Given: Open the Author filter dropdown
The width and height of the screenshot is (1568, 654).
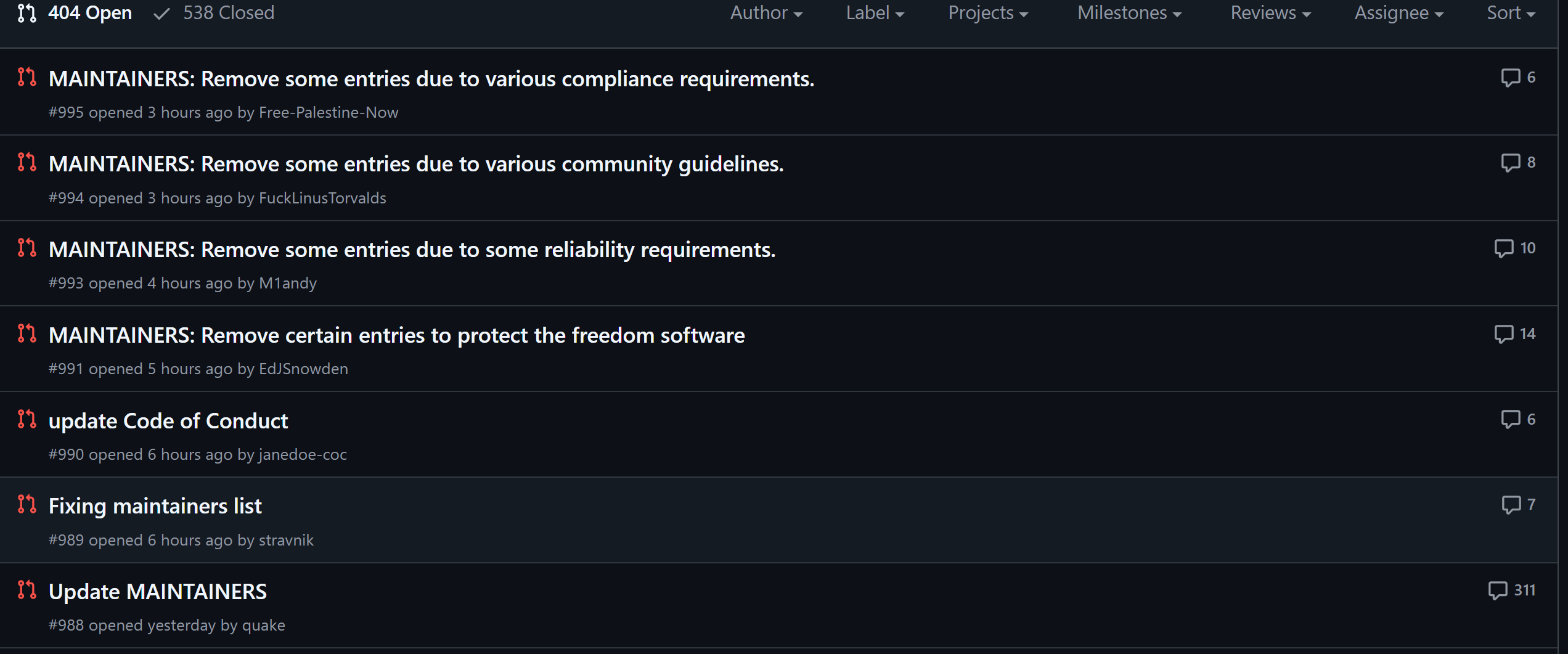Looking at the screenshot, I should 766,13.
